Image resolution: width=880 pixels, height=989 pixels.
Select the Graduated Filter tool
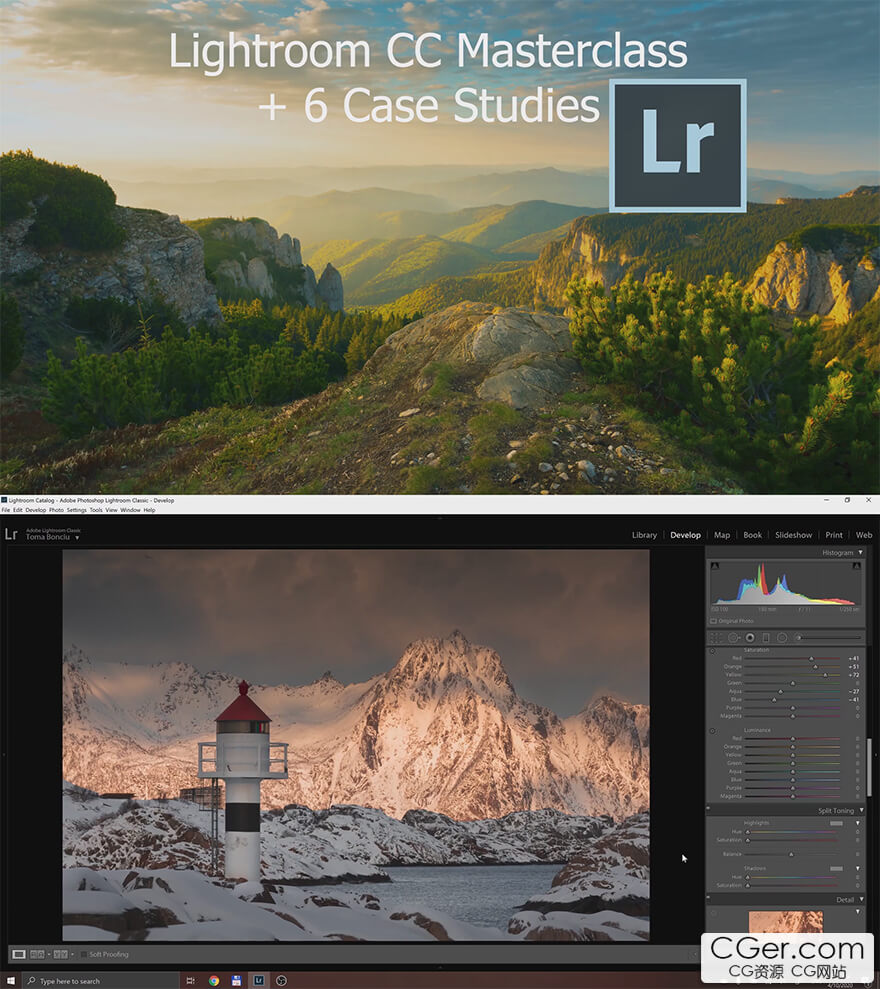coord(766,638)
